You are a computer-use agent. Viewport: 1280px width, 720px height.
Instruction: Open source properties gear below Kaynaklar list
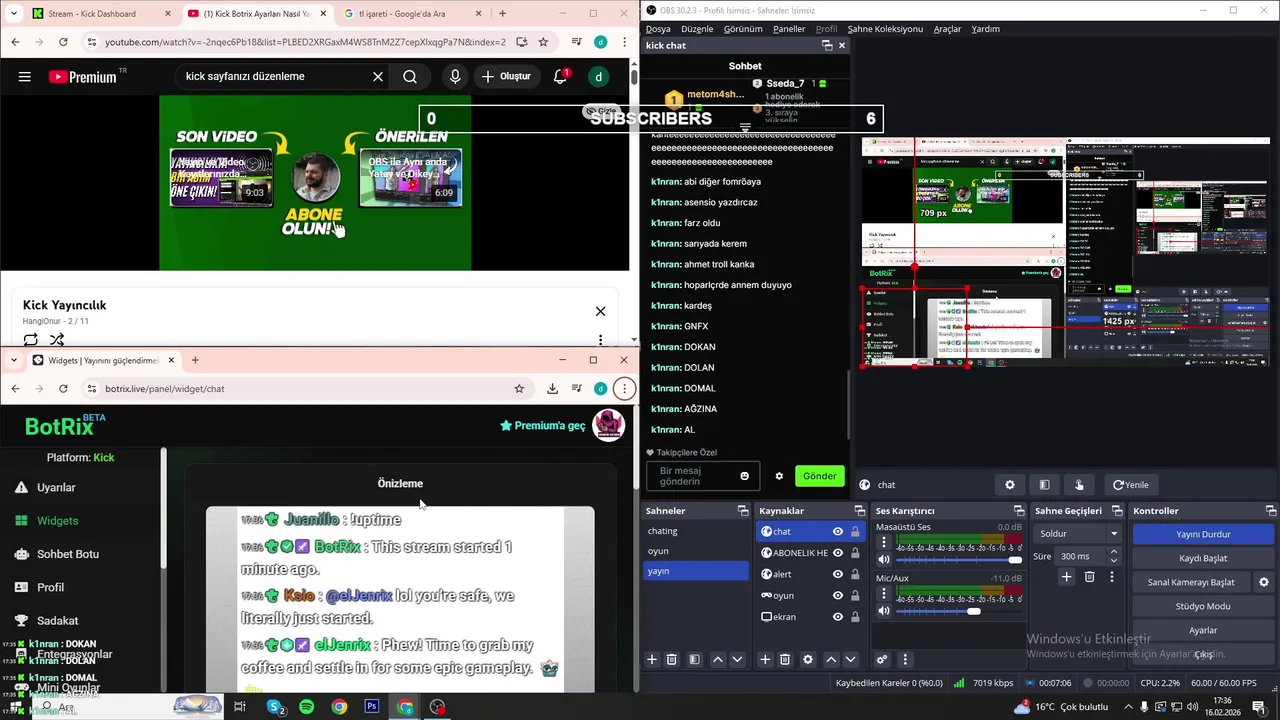(x=808, y=660)
